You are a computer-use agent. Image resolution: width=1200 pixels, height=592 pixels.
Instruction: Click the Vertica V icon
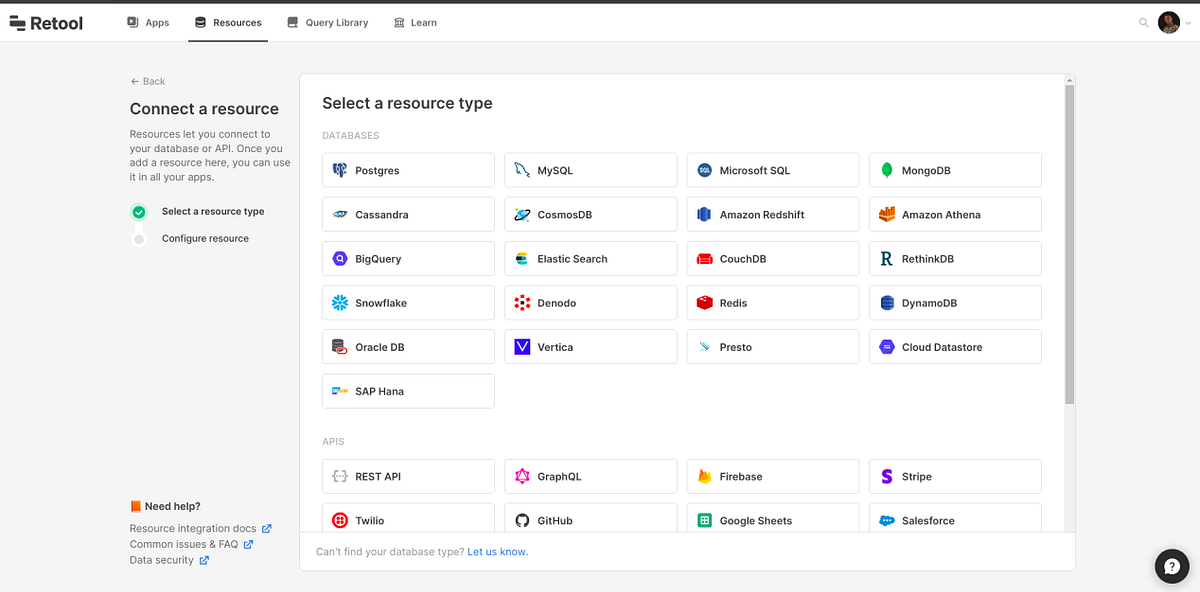[522, 347]
